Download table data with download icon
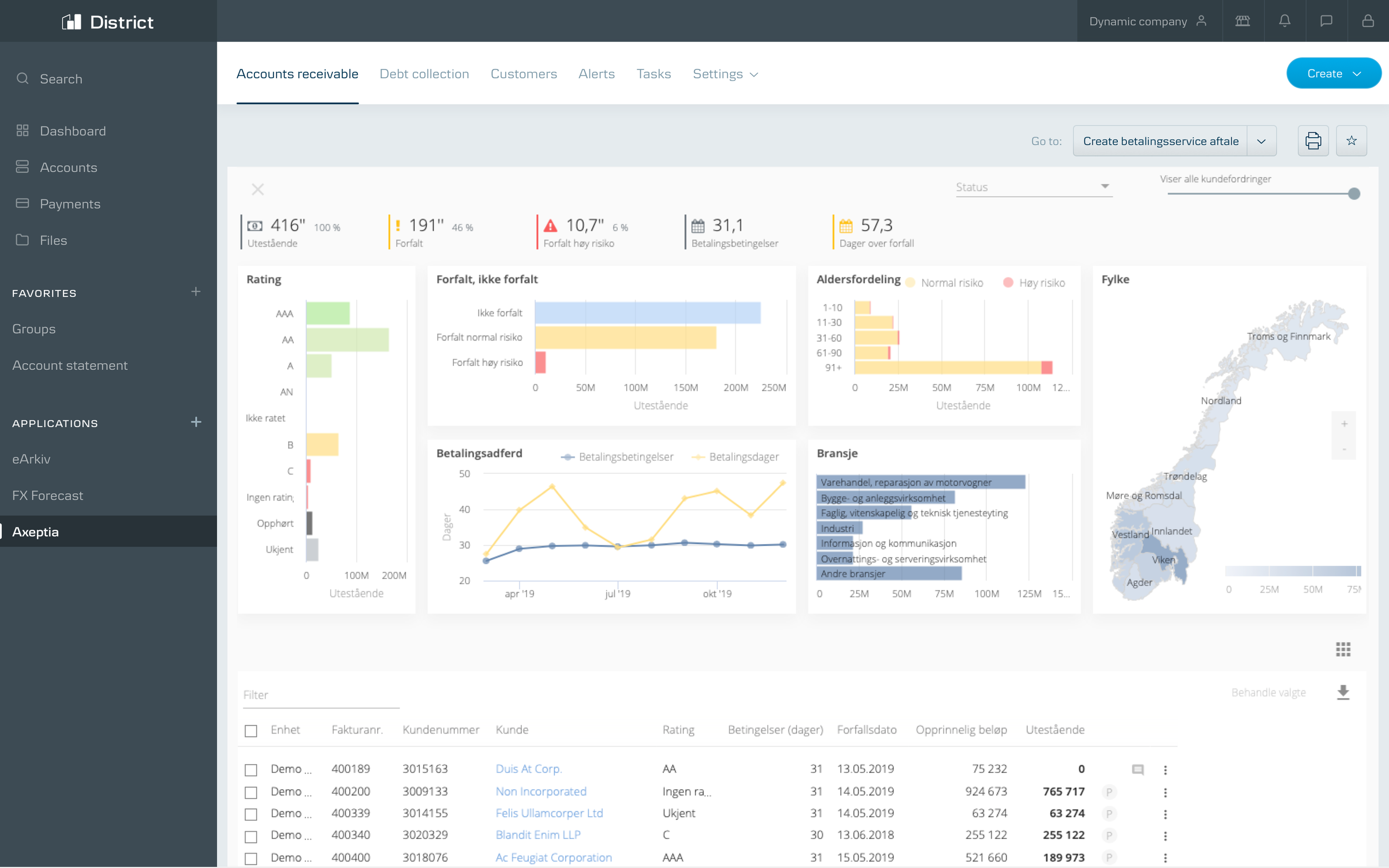The width and height of the screenshot is (1389, 868). pyautogui.click(x=1342, y=693)
